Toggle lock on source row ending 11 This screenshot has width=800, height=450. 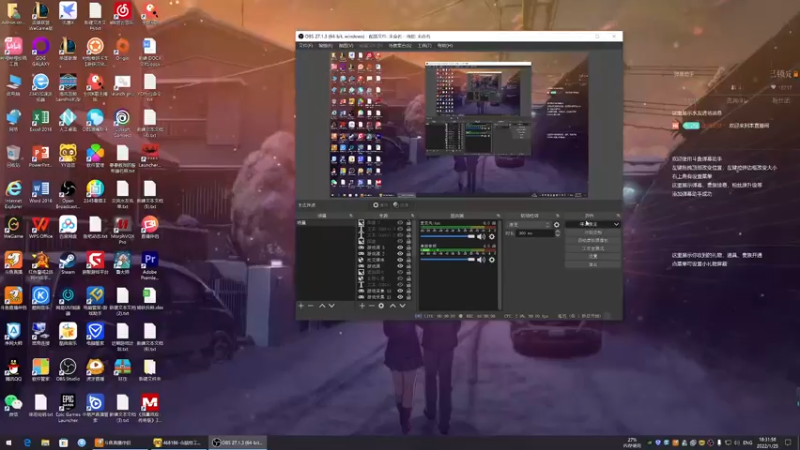[408, 297]
